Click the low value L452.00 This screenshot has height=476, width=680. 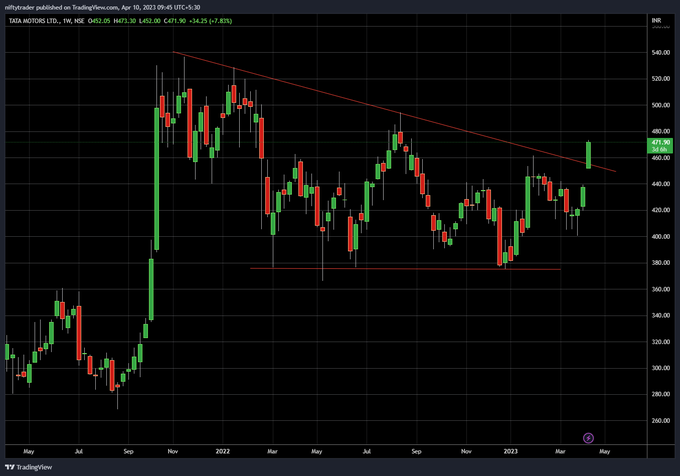150,21
